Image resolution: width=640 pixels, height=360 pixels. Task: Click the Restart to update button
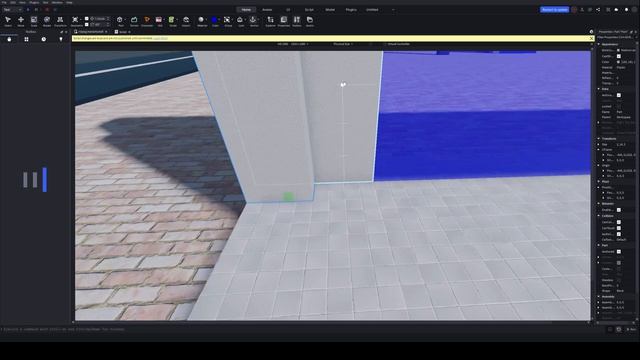click(x=554, y=9)
